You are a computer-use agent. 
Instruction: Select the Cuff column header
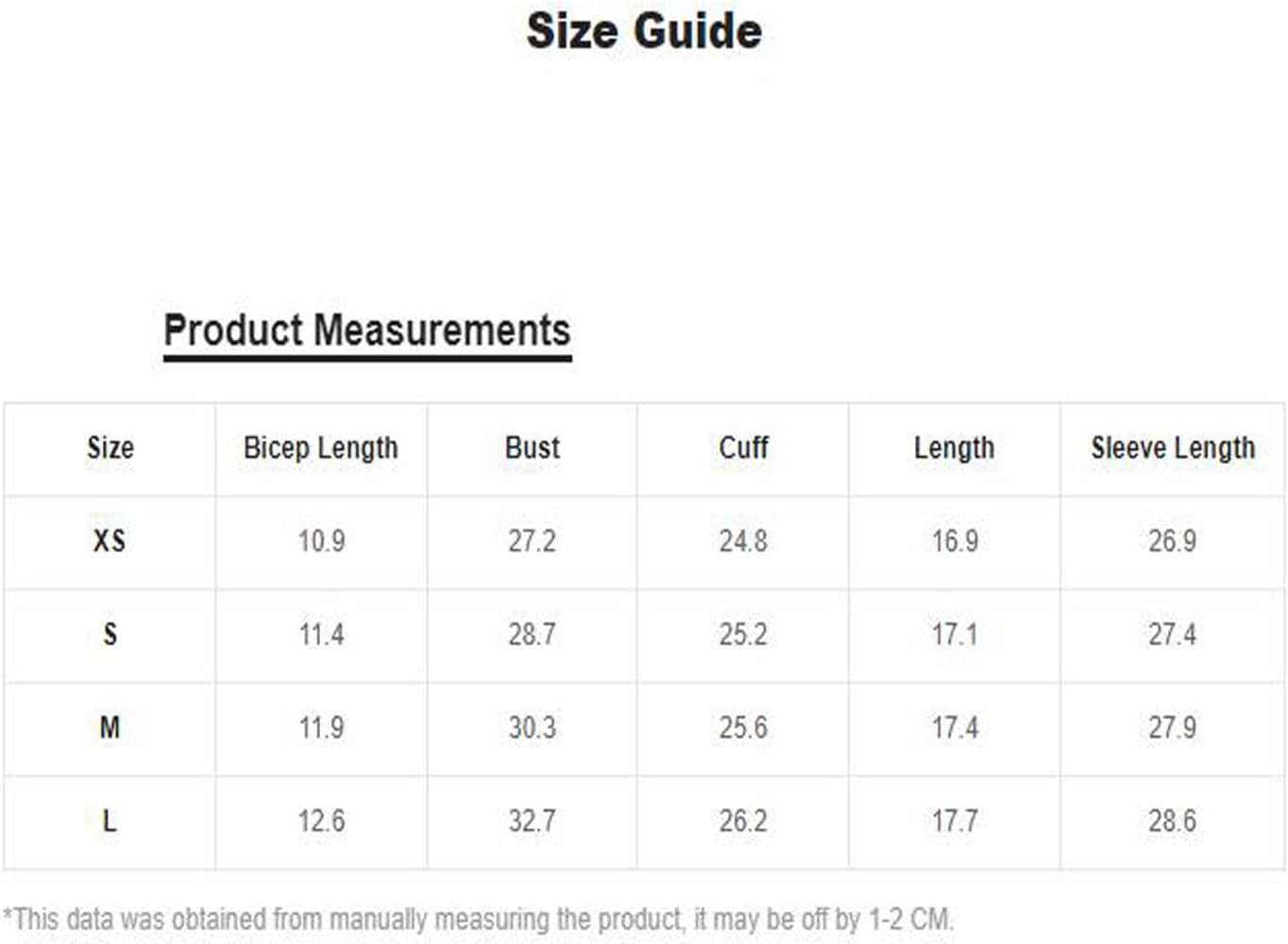[x=743, y=447]
